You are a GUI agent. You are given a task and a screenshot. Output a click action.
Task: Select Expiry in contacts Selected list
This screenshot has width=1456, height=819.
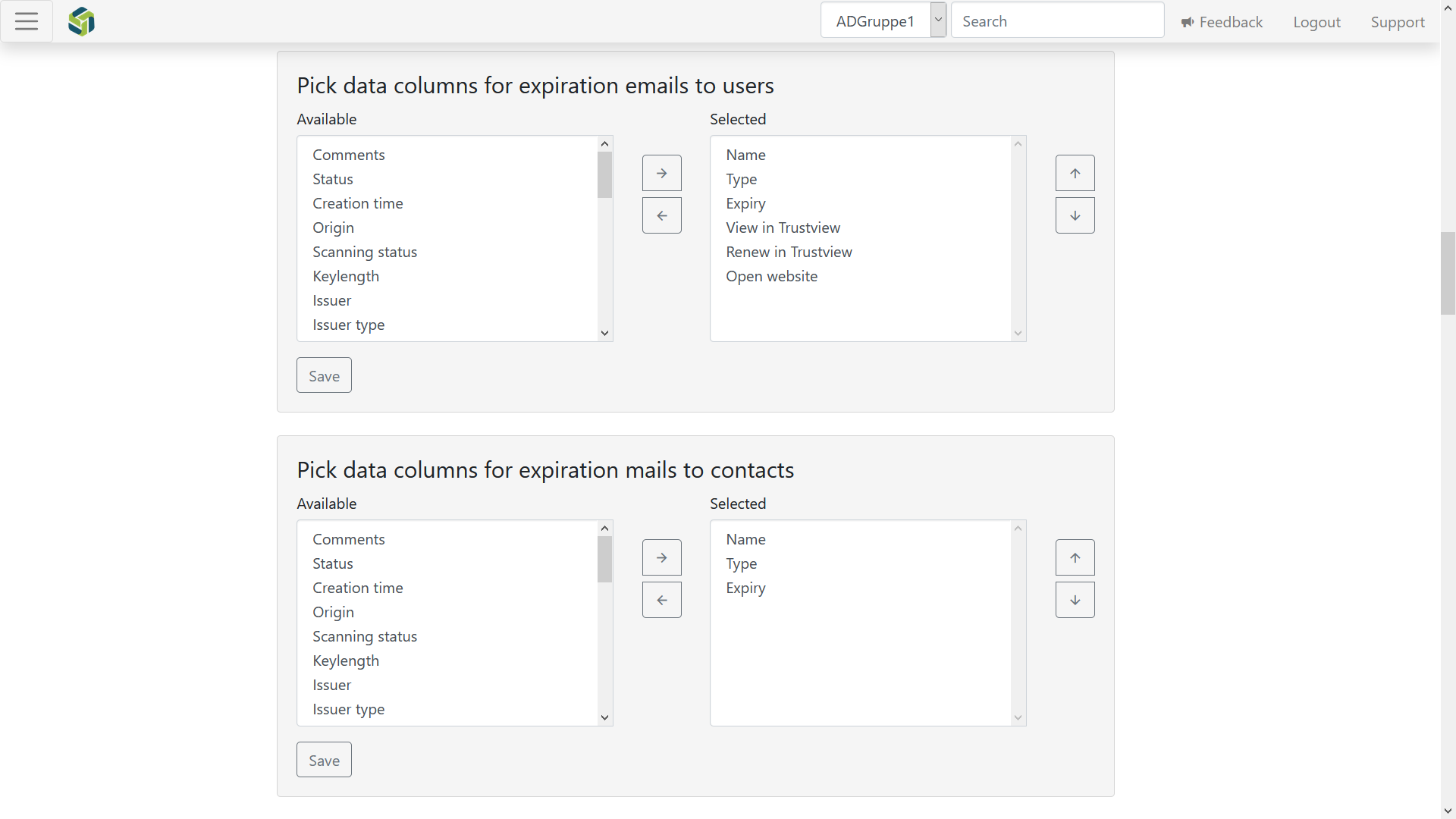pyautogui.click(x=861, y=588)
